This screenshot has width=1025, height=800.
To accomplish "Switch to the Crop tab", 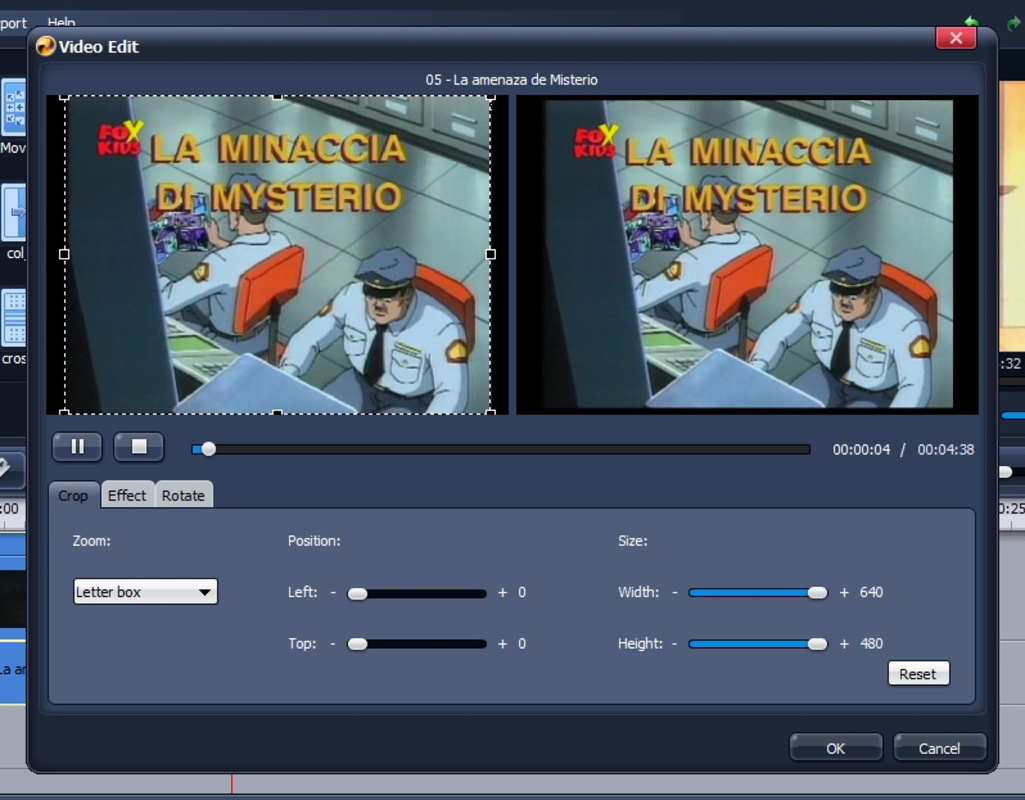I will 73,495.
